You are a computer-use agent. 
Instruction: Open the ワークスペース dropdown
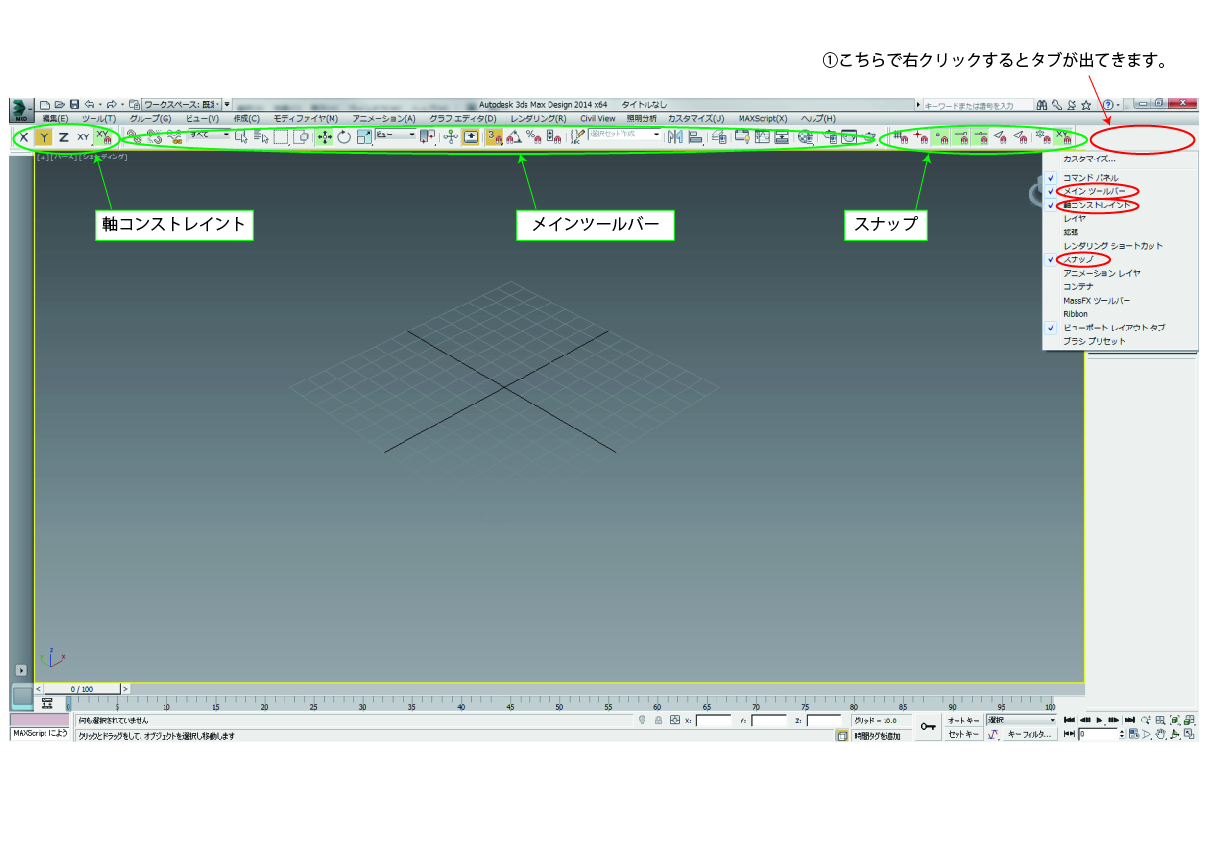tap(182, 104)
